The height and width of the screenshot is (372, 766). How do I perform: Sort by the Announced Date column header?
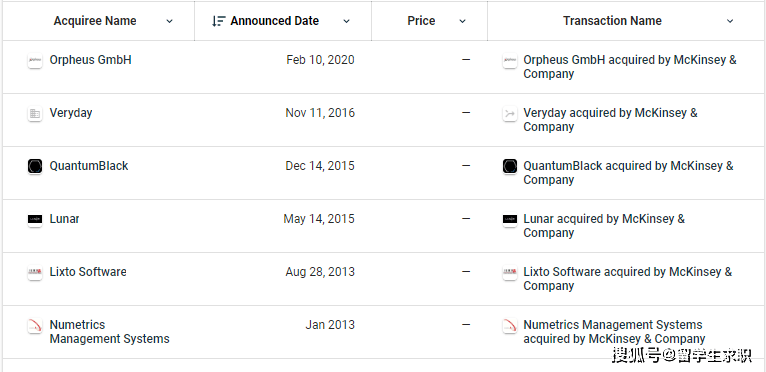tap(275, 21)
